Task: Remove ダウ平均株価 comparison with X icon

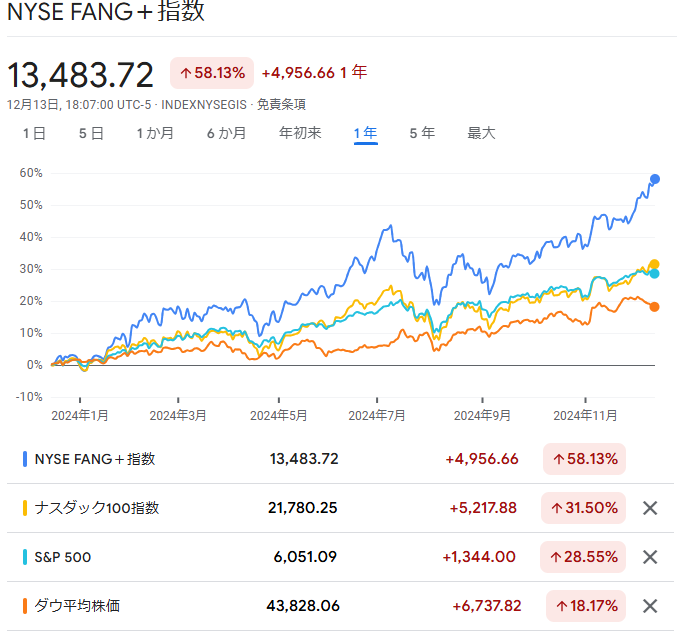Action: pos(650,606)
